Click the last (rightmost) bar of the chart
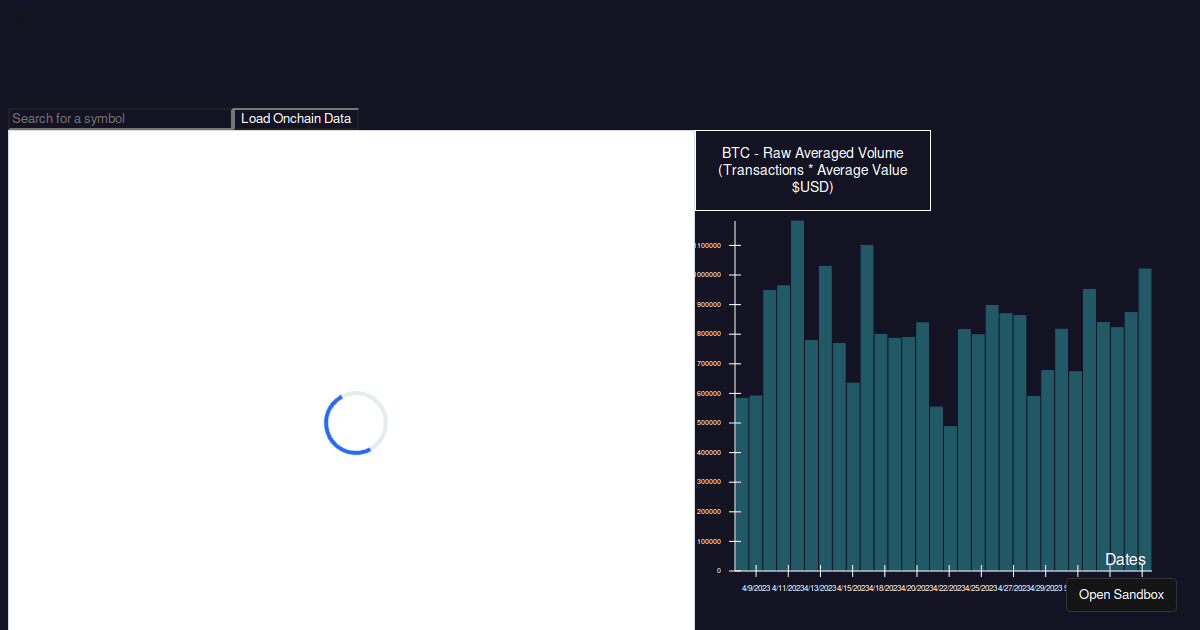 coord(1145,419)
